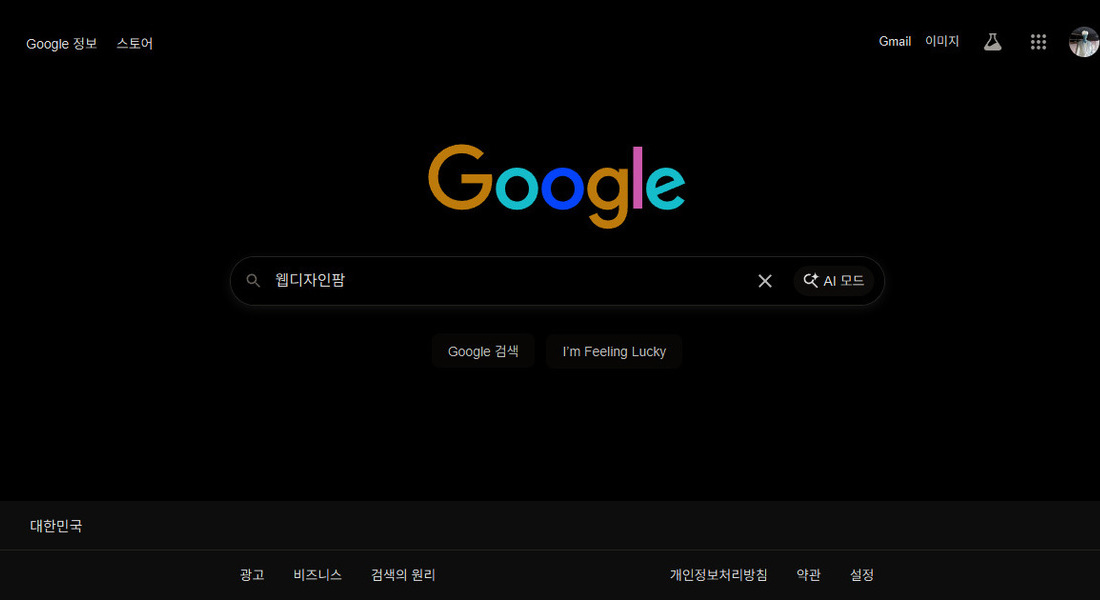Viewport: 1100px width, 600px height.
Task: Open 이미지 search link
Action: [941, 41]
